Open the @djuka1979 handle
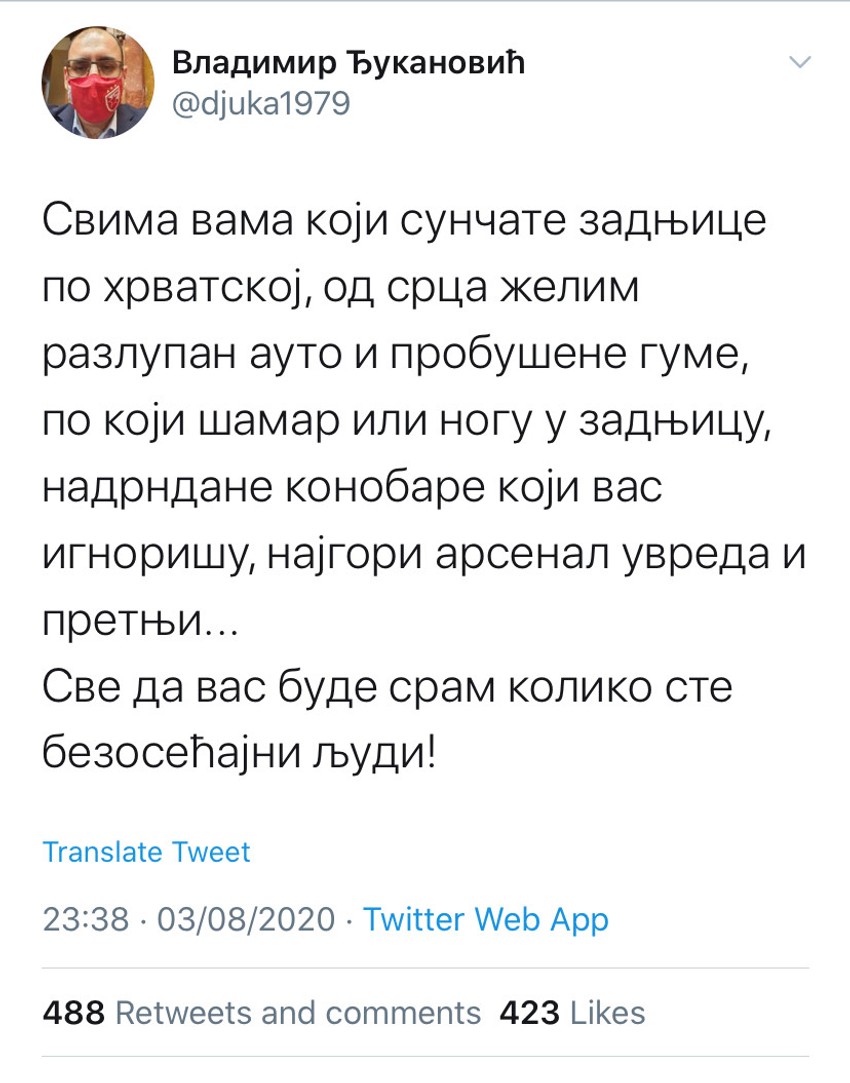850x1083 pixels. point(261,103)
